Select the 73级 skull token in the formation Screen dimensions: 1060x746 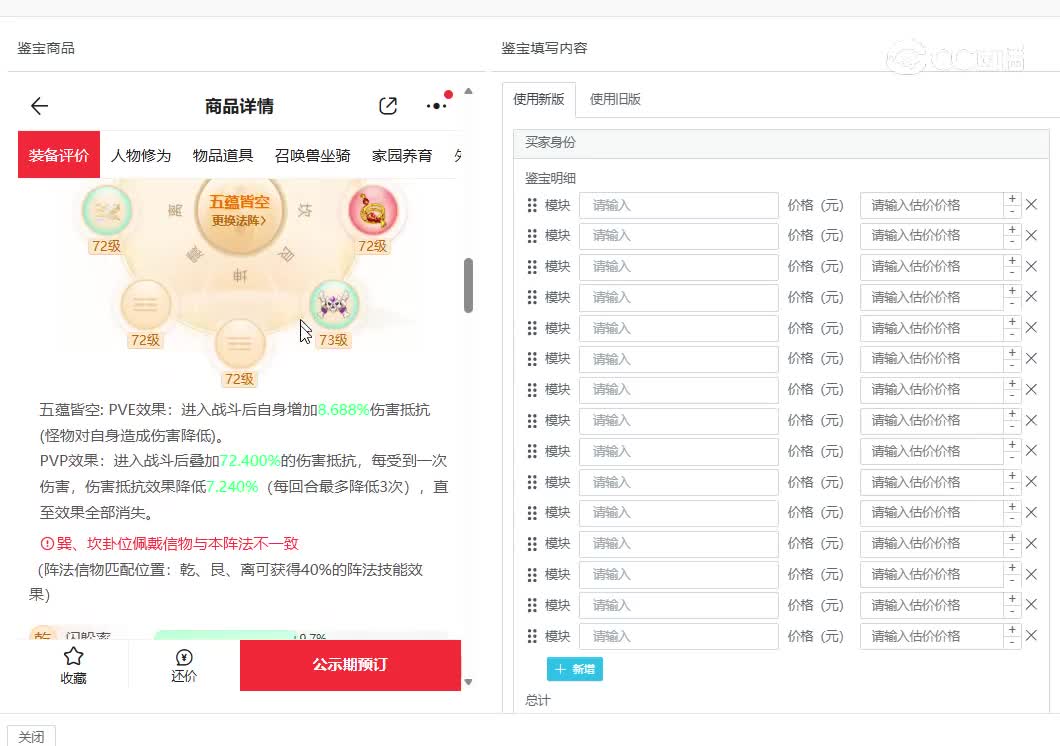(x=334, y=305)
